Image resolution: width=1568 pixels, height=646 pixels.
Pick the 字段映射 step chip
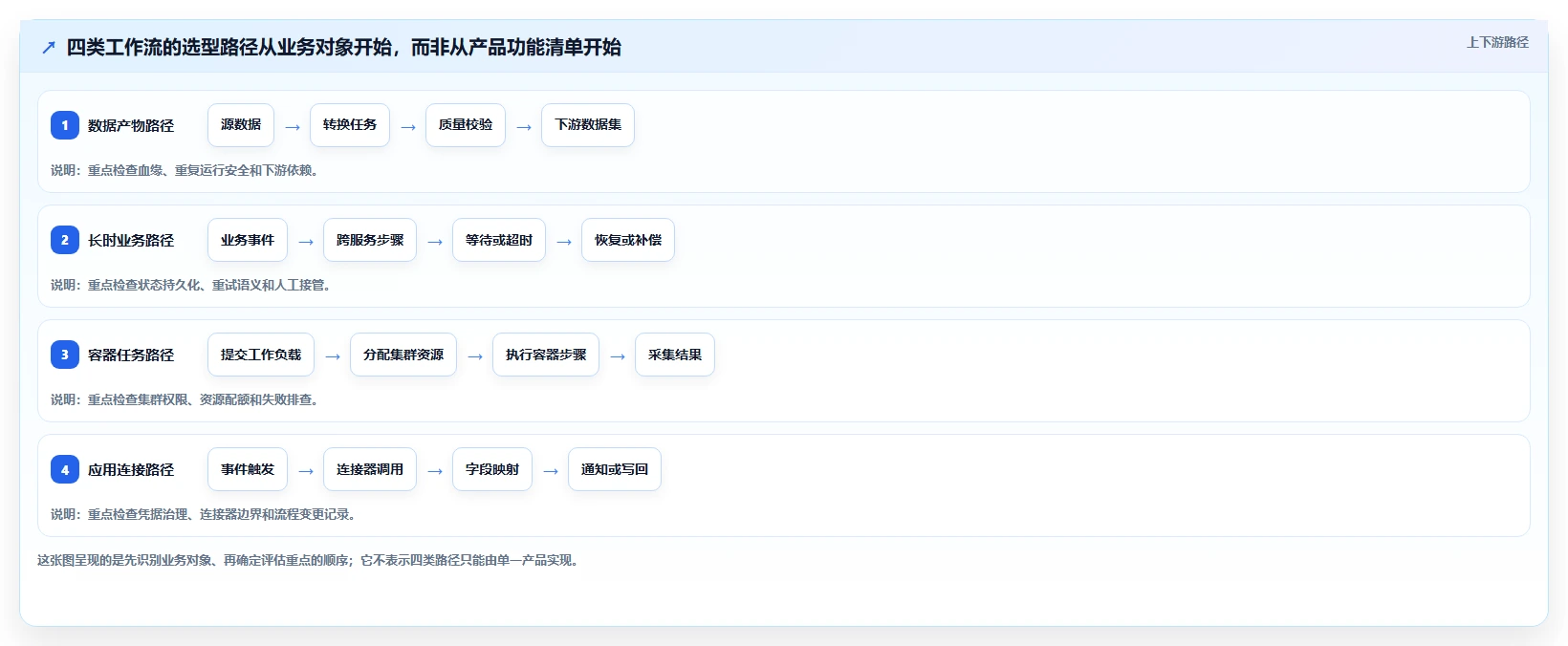tap(492, 469)
